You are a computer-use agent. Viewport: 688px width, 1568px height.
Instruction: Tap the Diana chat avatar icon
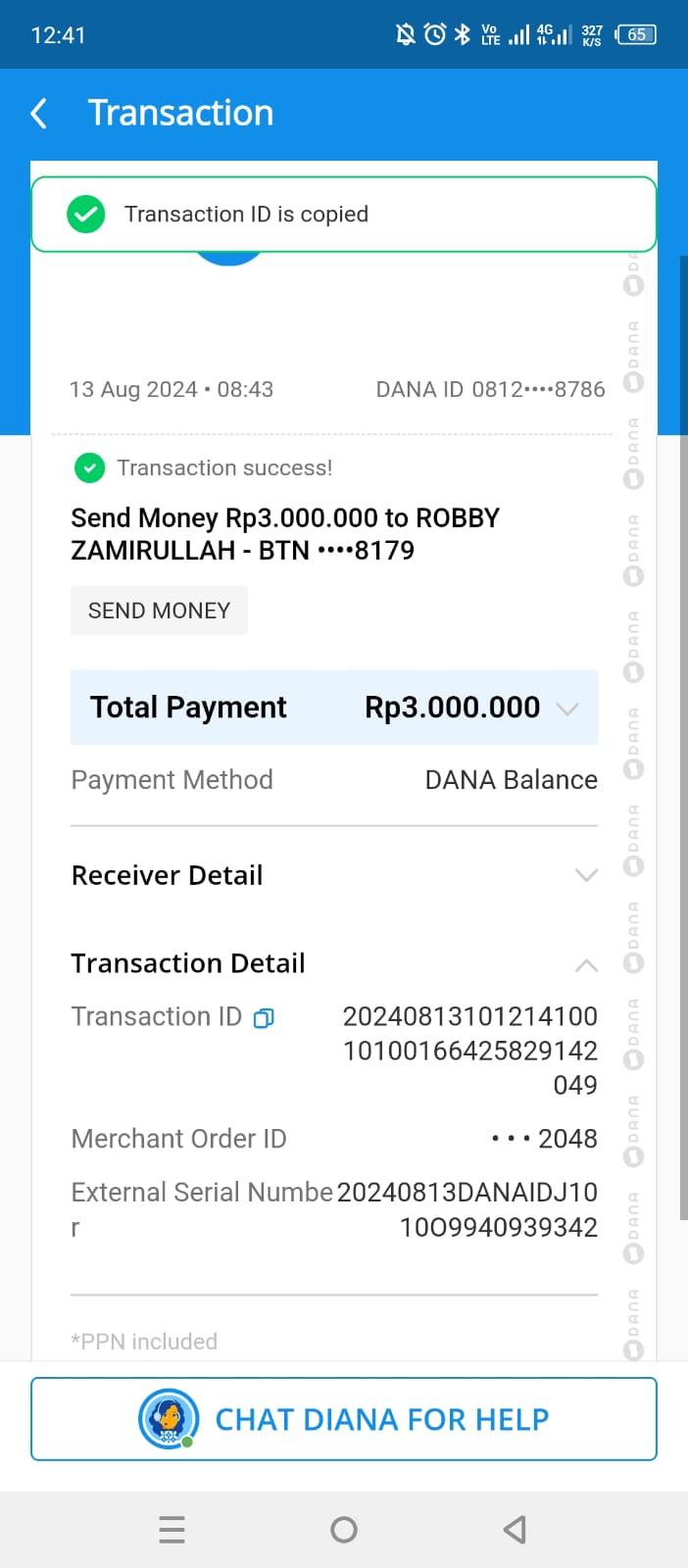(x=168, y=1418)
